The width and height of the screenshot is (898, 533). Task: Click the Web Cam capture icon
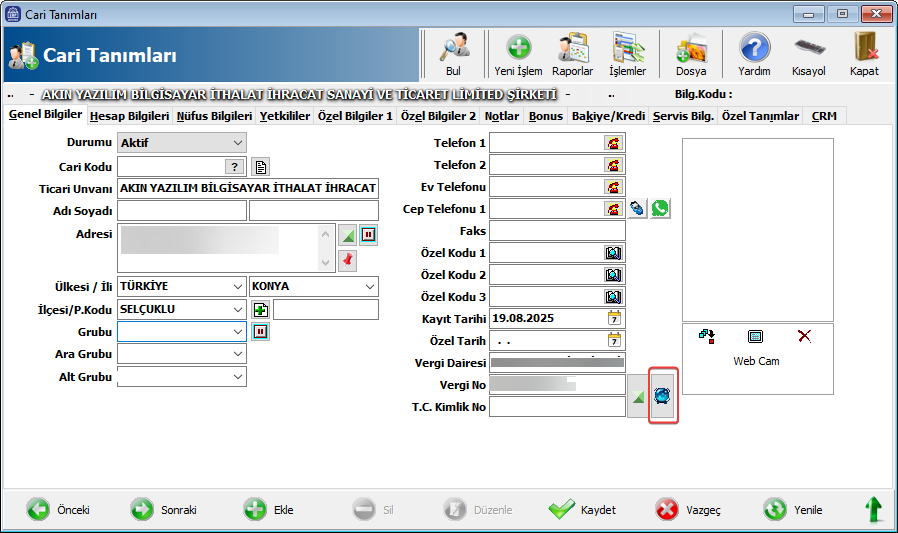pos(755,337)
